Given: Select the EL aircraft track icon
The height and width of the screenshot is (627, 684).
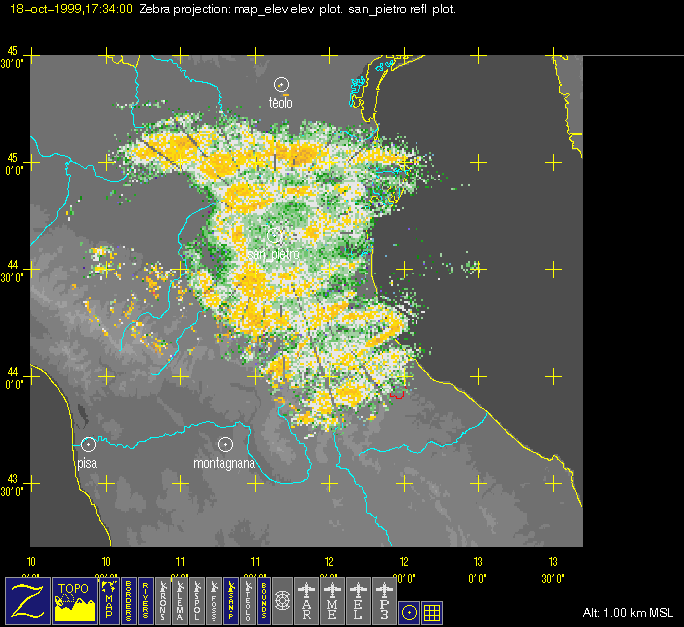Looking at the screenshot, I should point(359,600).
